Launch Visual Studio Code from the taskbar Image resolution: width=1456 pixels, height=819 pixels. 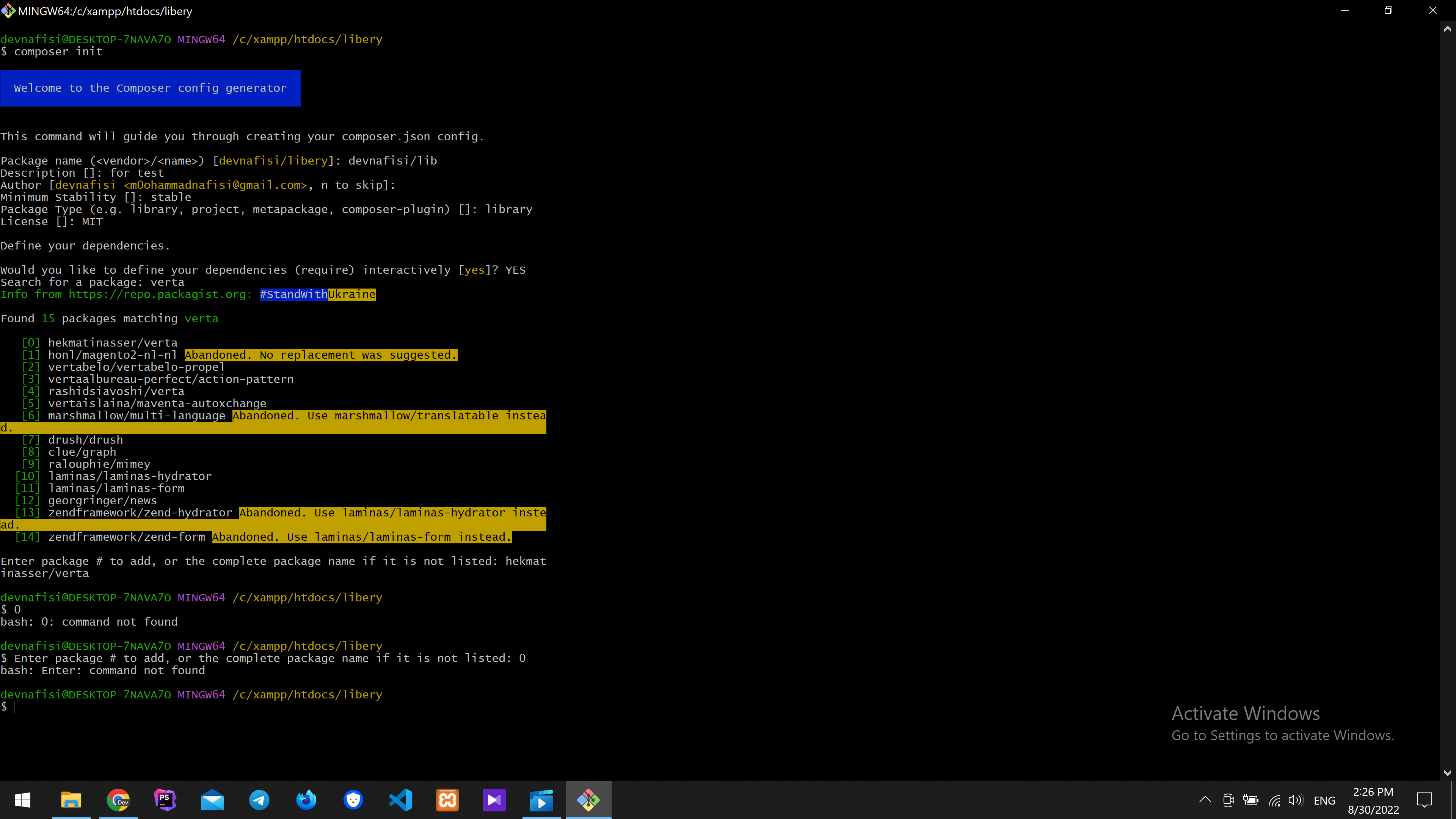tap(400, 800)
